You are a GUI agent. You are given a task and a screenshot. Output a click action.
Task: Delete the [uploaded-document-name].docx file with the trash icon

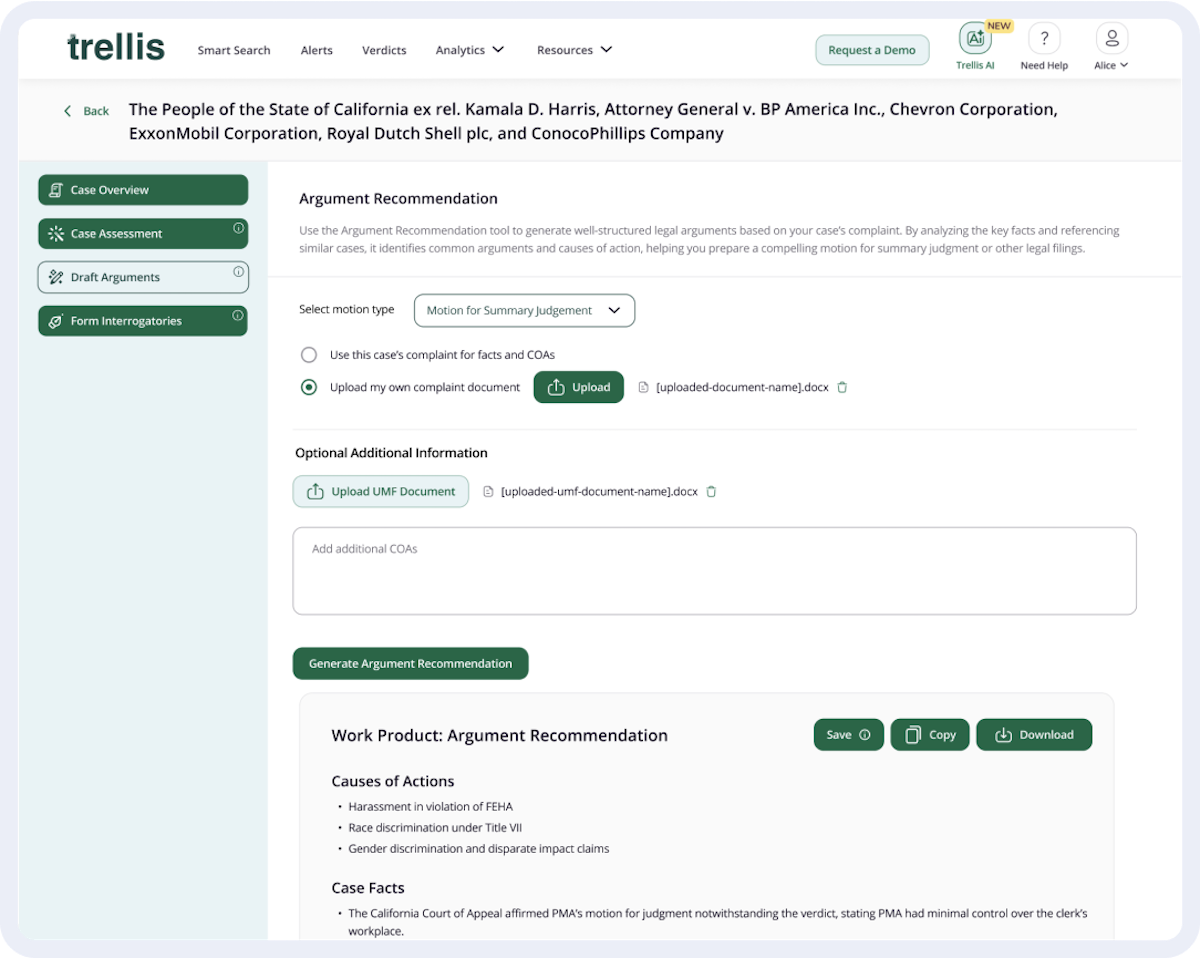842,387
